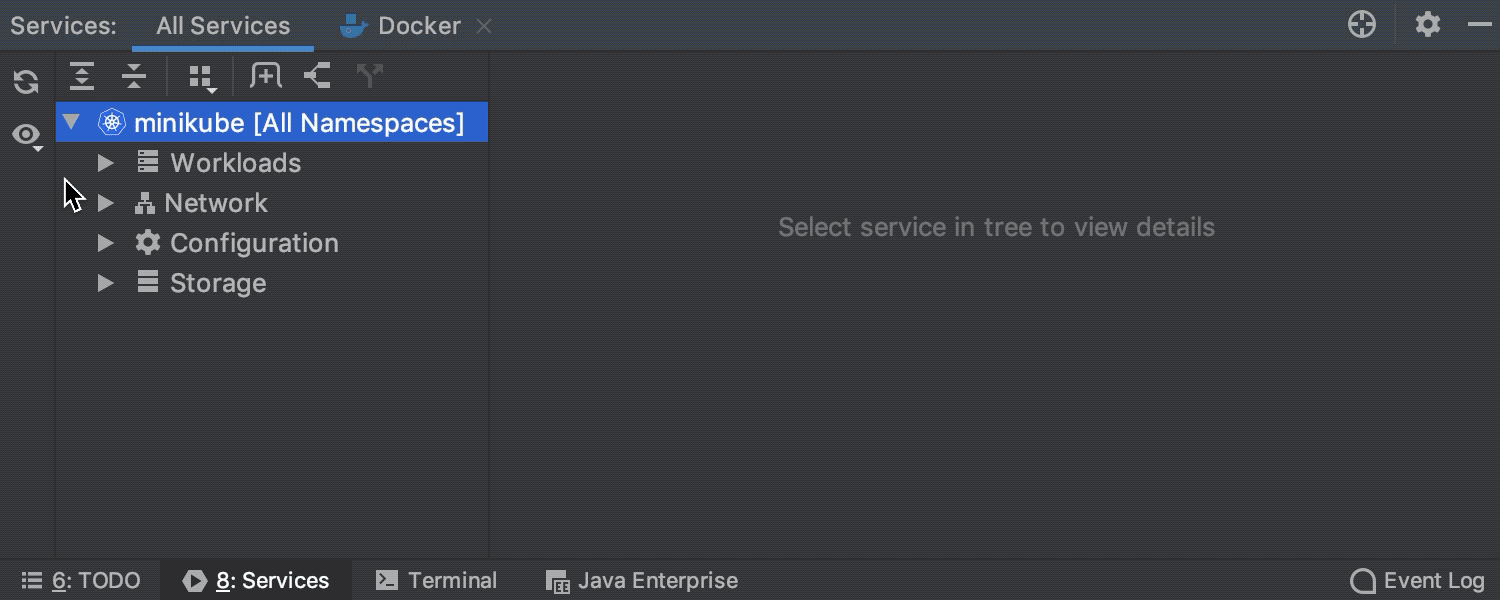The height and width of the screenshot is (600, 1500).
Task: Open the eye view options
Action: point(27,135)
